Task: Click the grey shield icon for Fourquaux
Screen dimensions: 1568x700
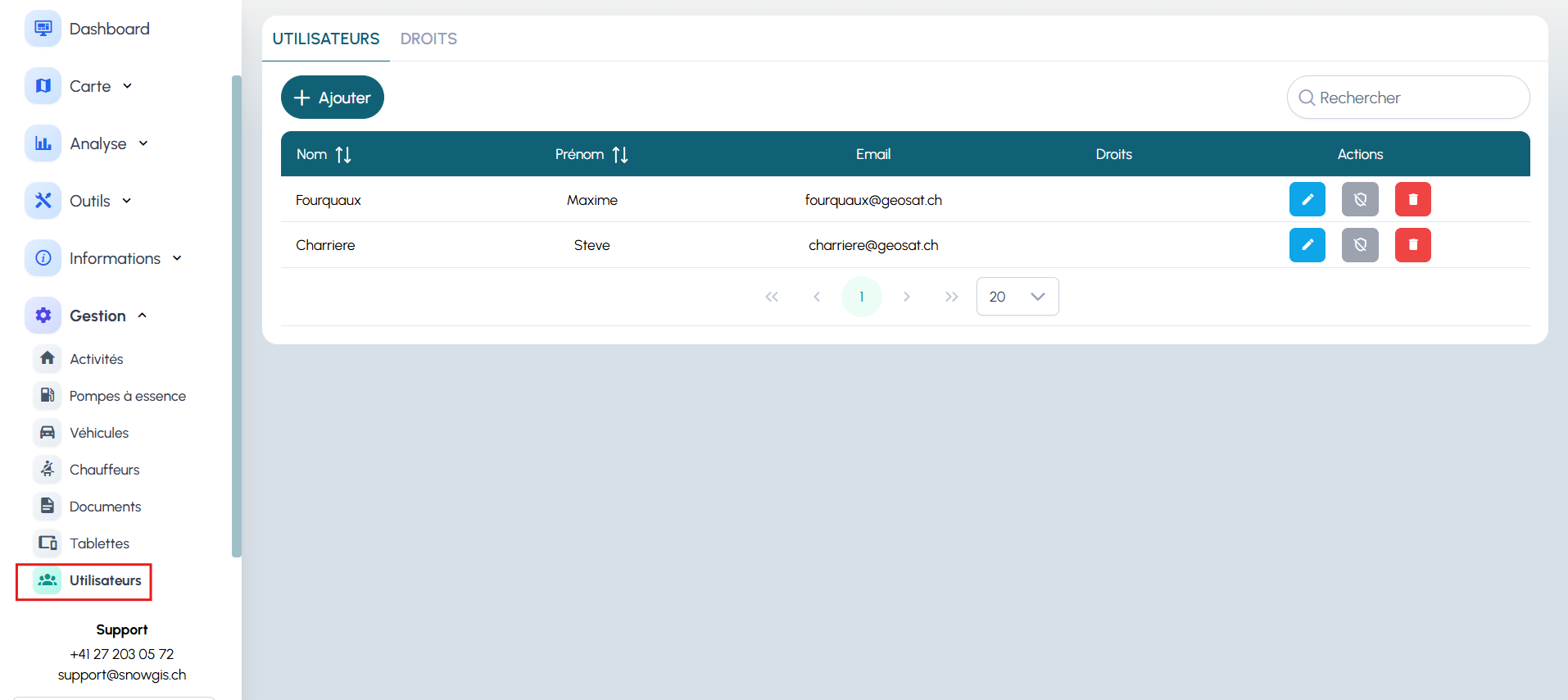Action: tap(1360, 199)
